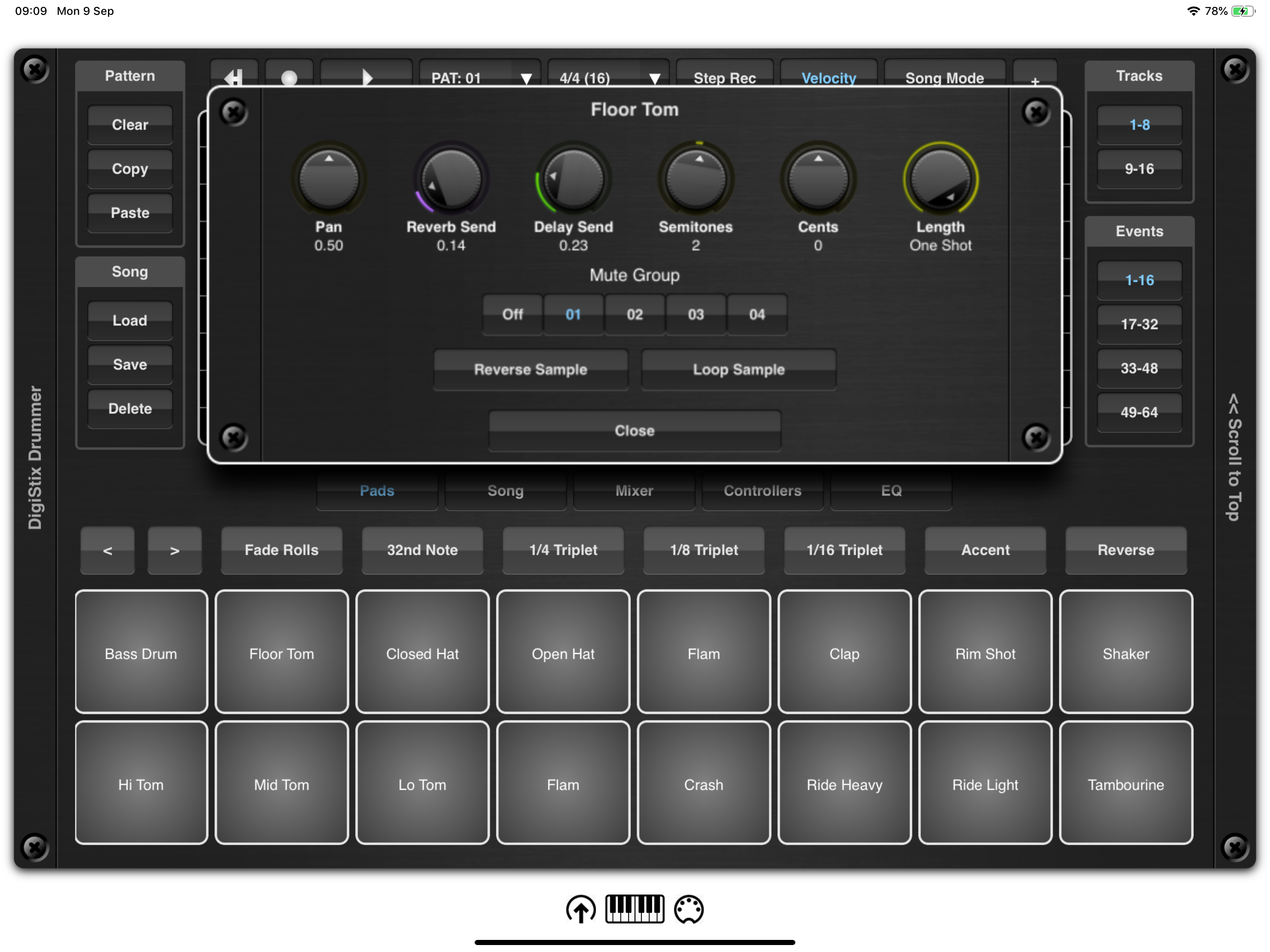
Task: Select mute group 02
Action: (635, 314)
